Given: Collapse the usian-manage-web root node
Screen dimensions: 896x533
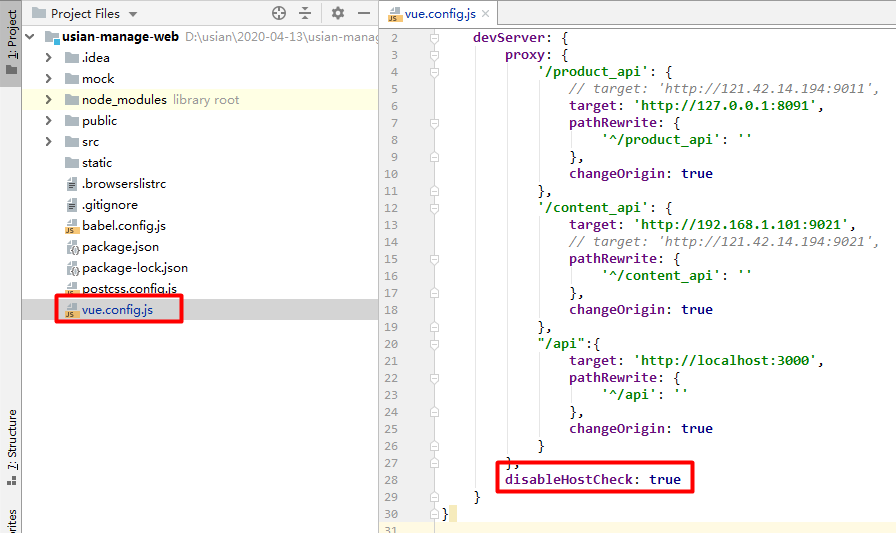Looking at the screenshot, I should [x=30, y=37].
